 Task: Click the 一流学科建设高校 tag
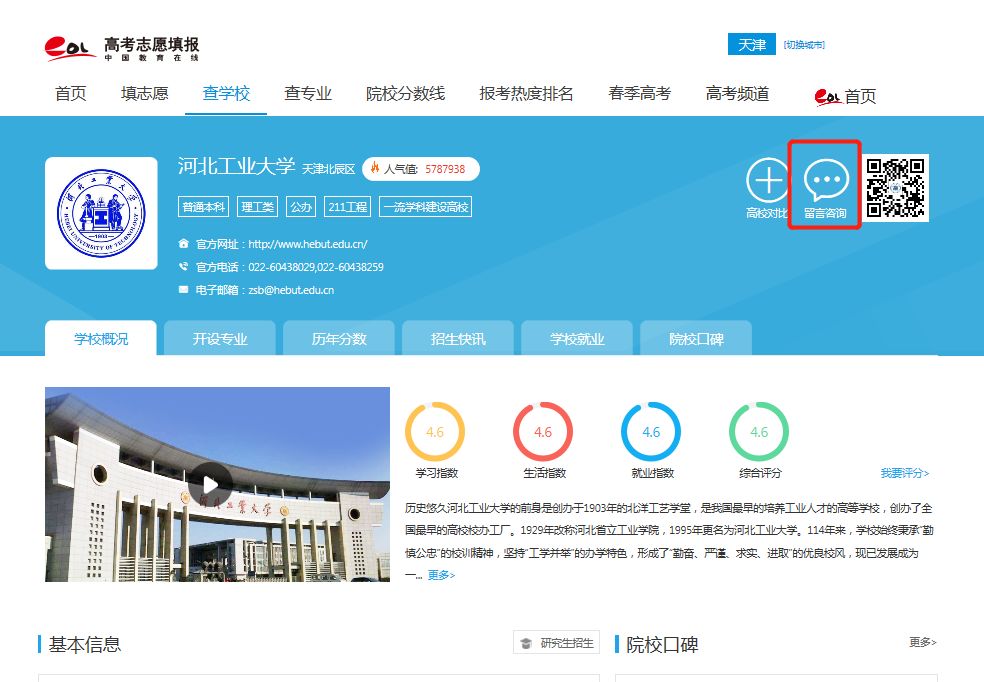click(425, 206)
